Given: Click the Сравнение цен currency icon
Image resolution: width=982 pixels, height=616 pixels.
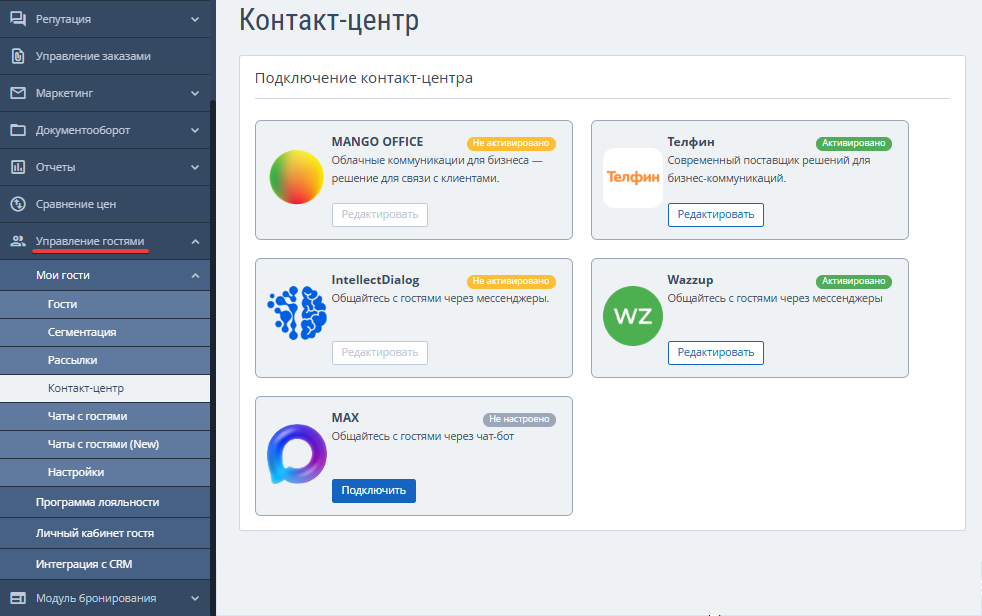Looking at the screenshot, I should (x=18, y=204).
